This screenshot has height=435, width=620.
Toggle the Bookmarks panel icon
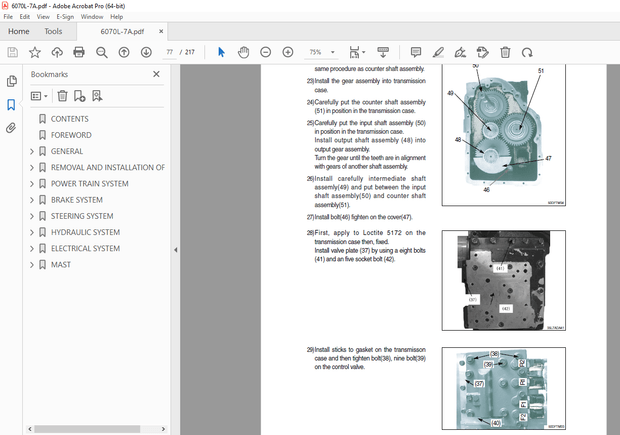[11, 105]
